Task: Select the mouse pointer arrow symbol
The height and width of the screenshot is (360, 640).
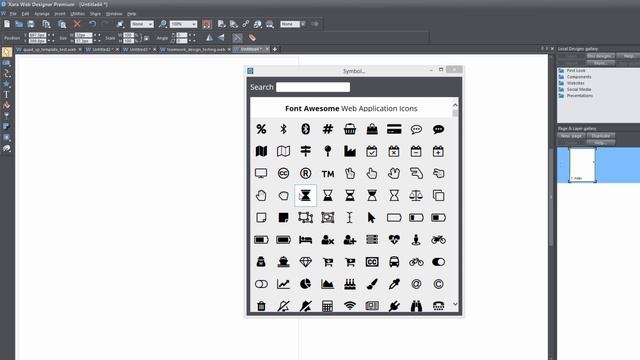Action: coord(371,218)
